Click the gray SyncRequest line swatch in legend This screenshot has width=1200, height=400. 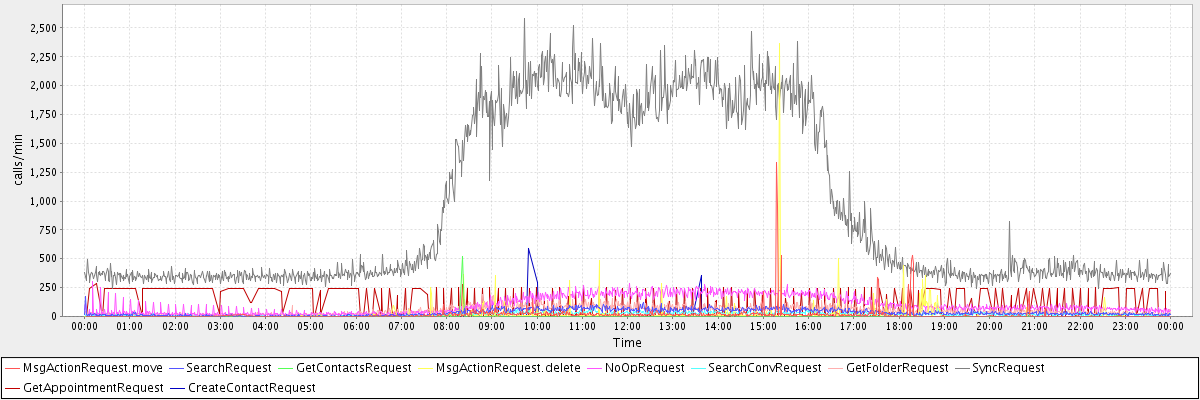point(960,368)
